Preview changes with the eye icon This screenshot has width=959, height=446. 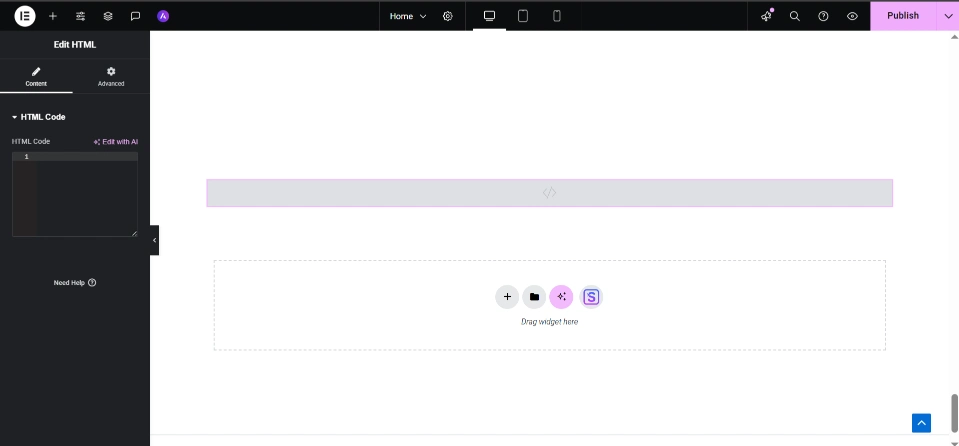852,16
